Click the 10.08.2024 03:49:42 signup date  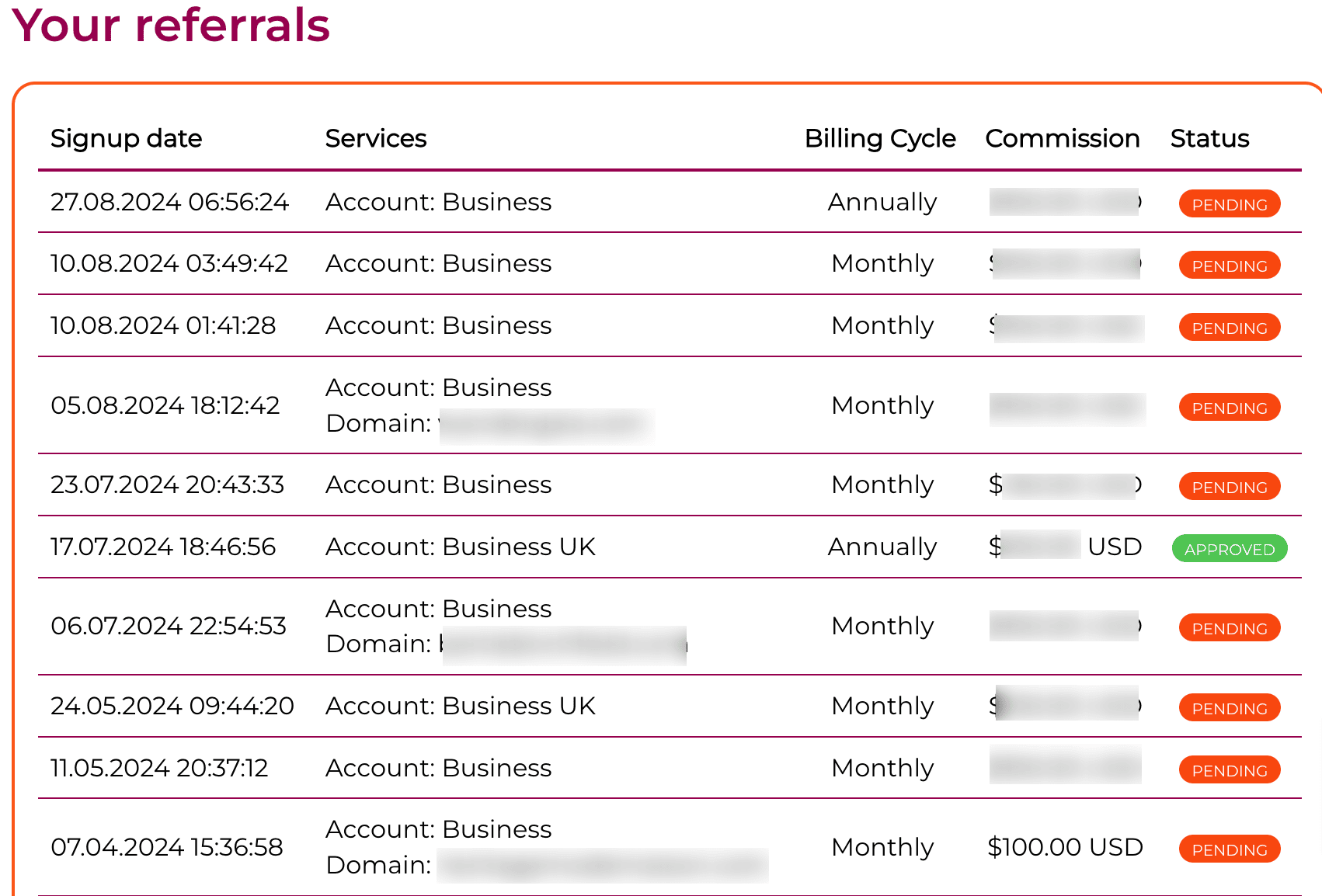tap(169, 263)
